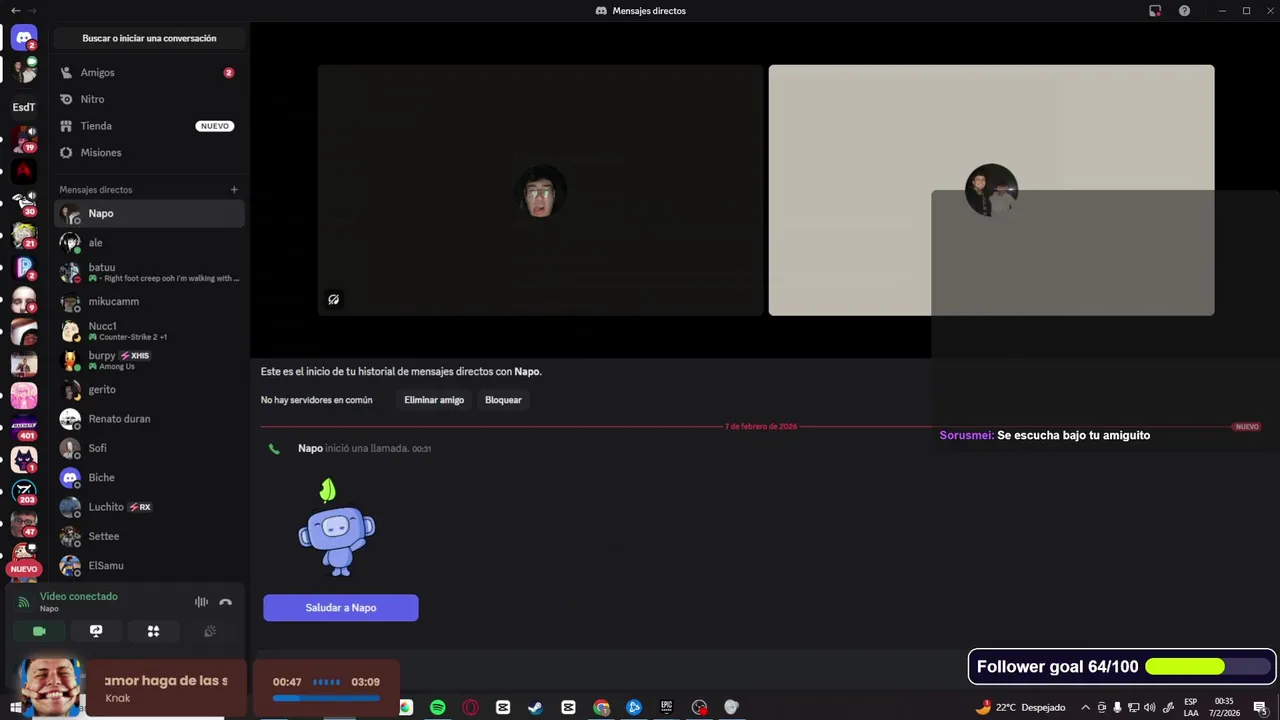
Task: Click muted indicator on left video tile
Action: [x=334, y=299]
